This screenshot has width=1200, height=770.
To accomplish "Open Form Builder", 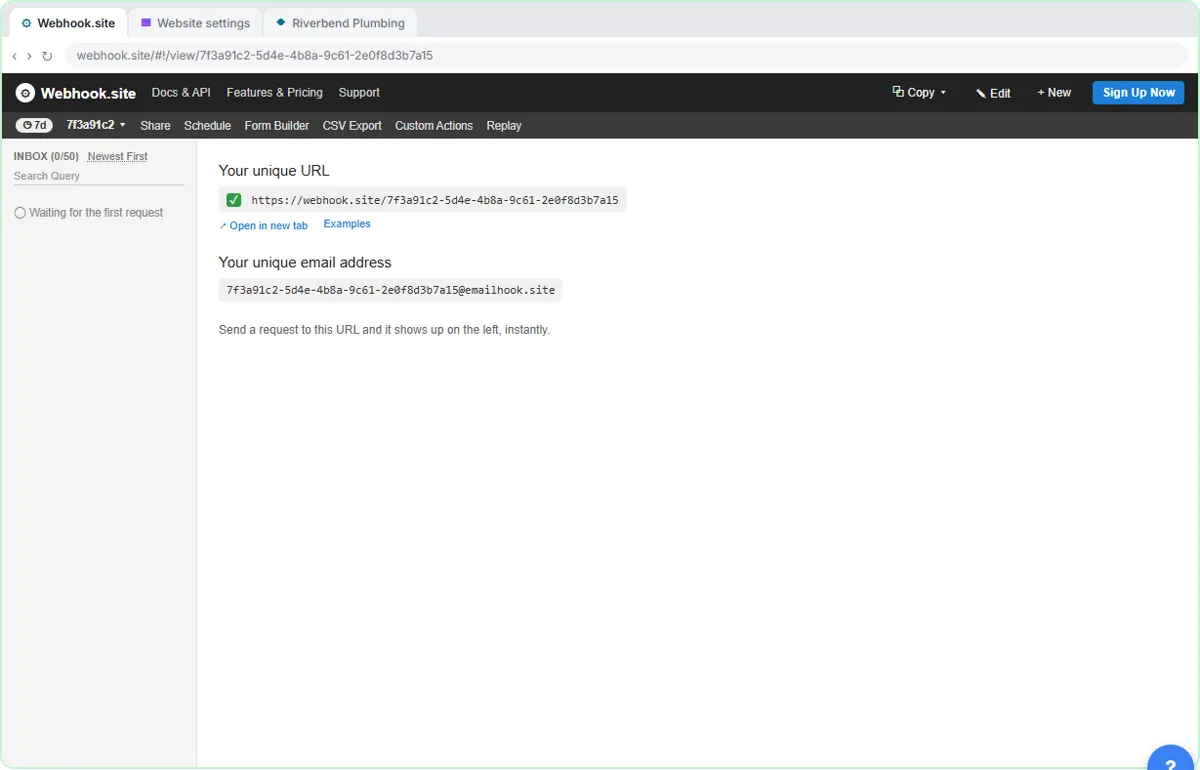I will (x=277, y=126).
